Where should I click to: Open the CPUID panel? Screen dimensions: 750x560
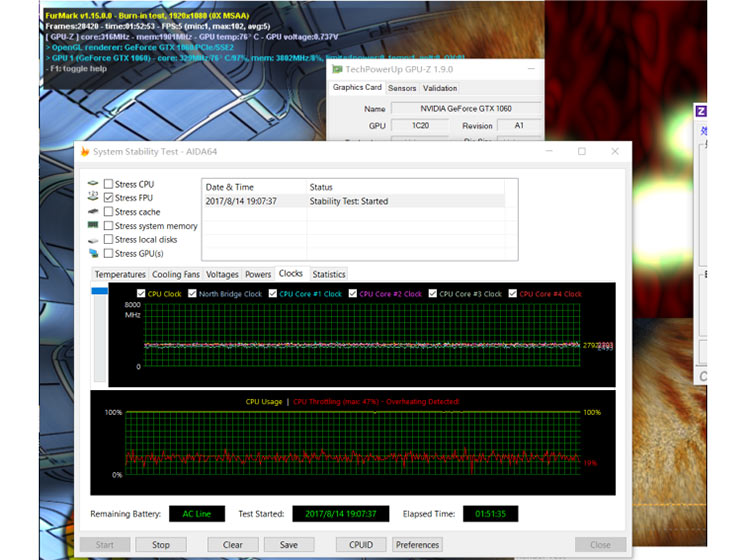(x=361, y=545)
